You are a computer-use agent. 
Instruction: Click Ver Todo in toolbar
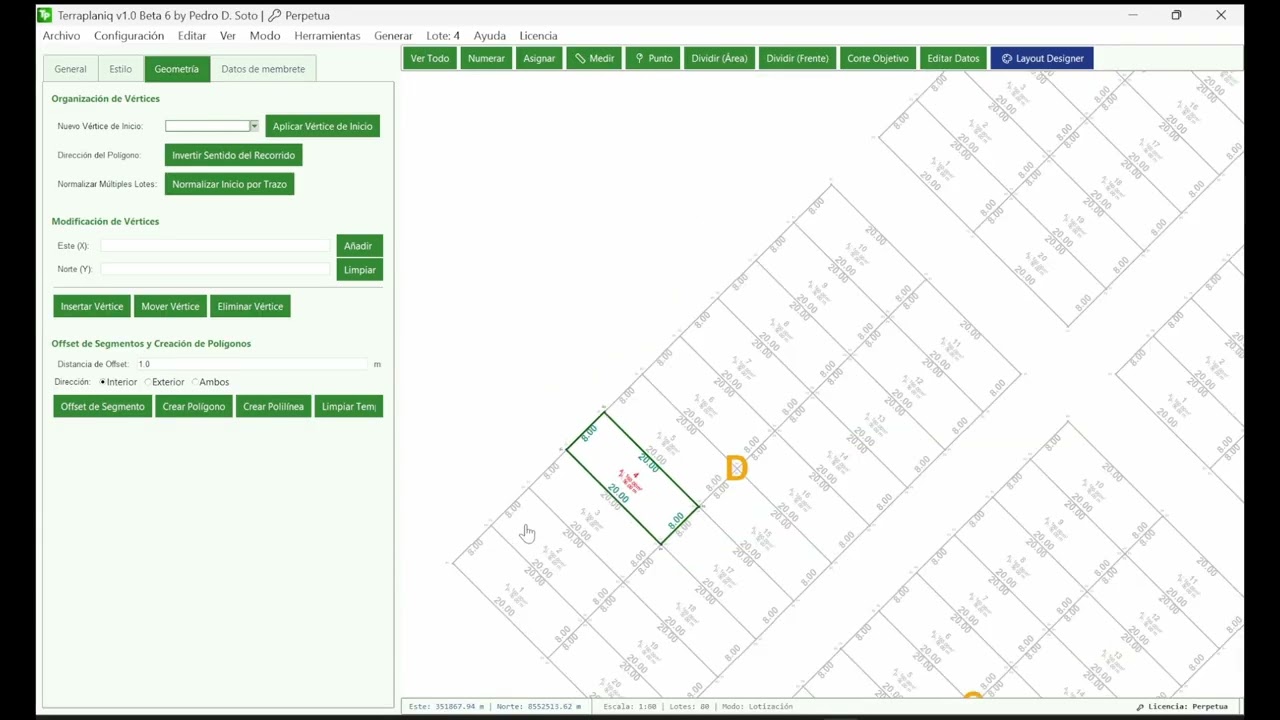point(430,58)
